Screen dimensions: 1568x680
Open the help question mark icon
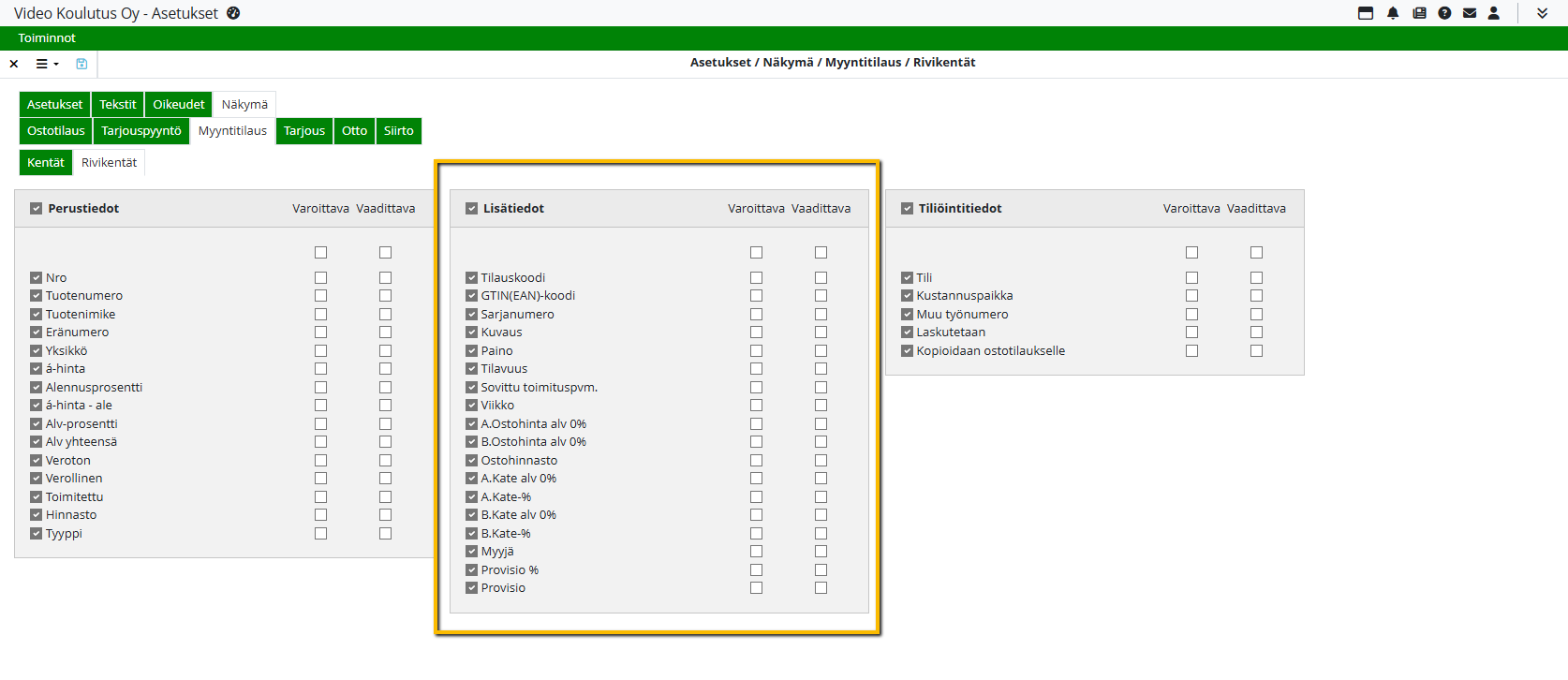[x=1444, y=13]
